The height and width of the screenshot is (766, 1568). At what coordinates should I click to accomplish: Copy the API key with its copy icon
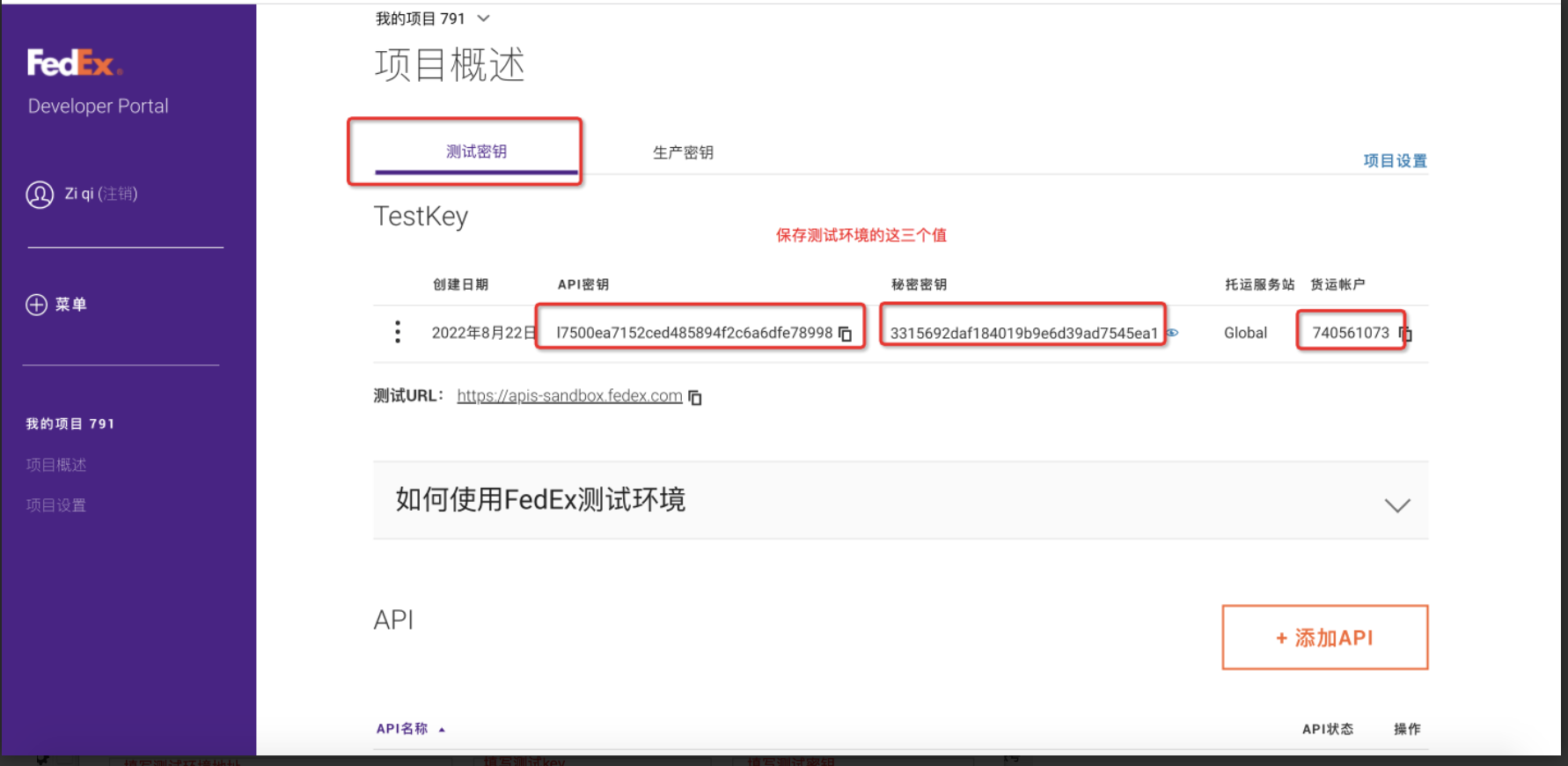pyautogui.click(x=846, y=334)
